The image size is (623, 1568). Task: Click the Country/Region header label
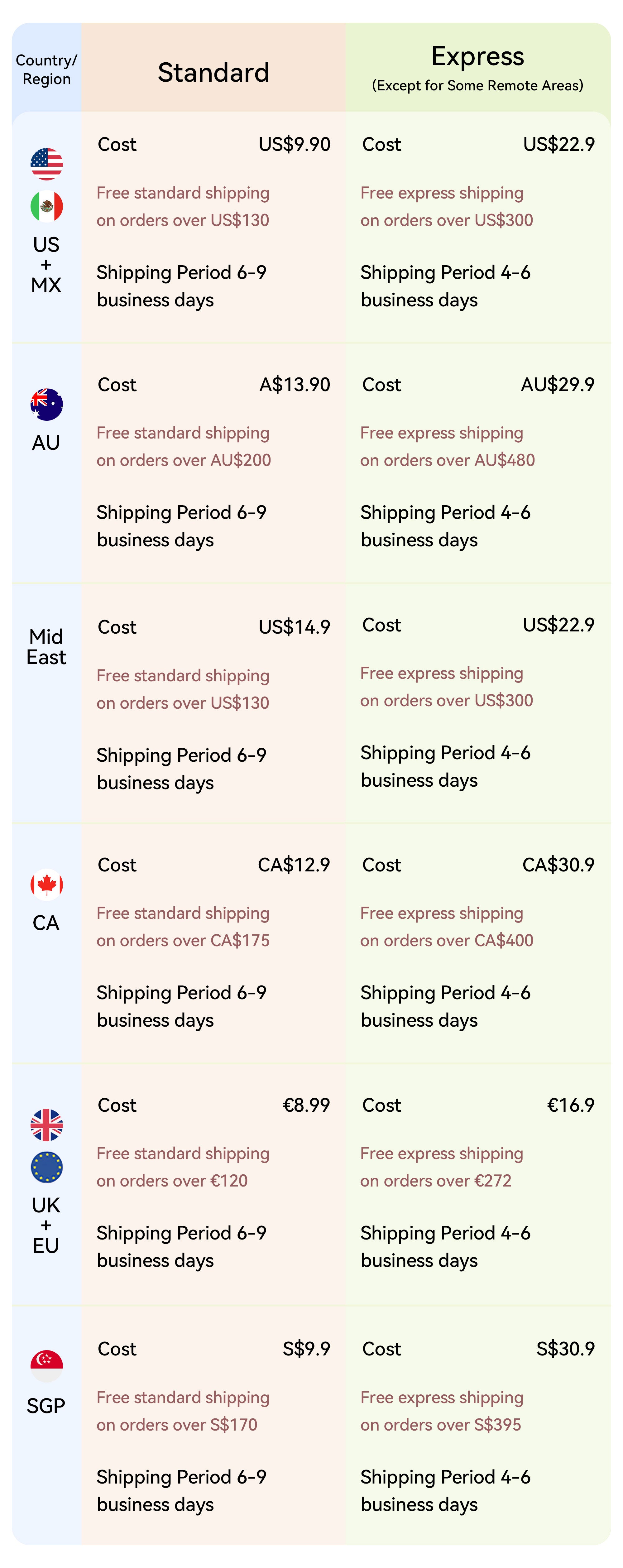click(x=46, y=70)
